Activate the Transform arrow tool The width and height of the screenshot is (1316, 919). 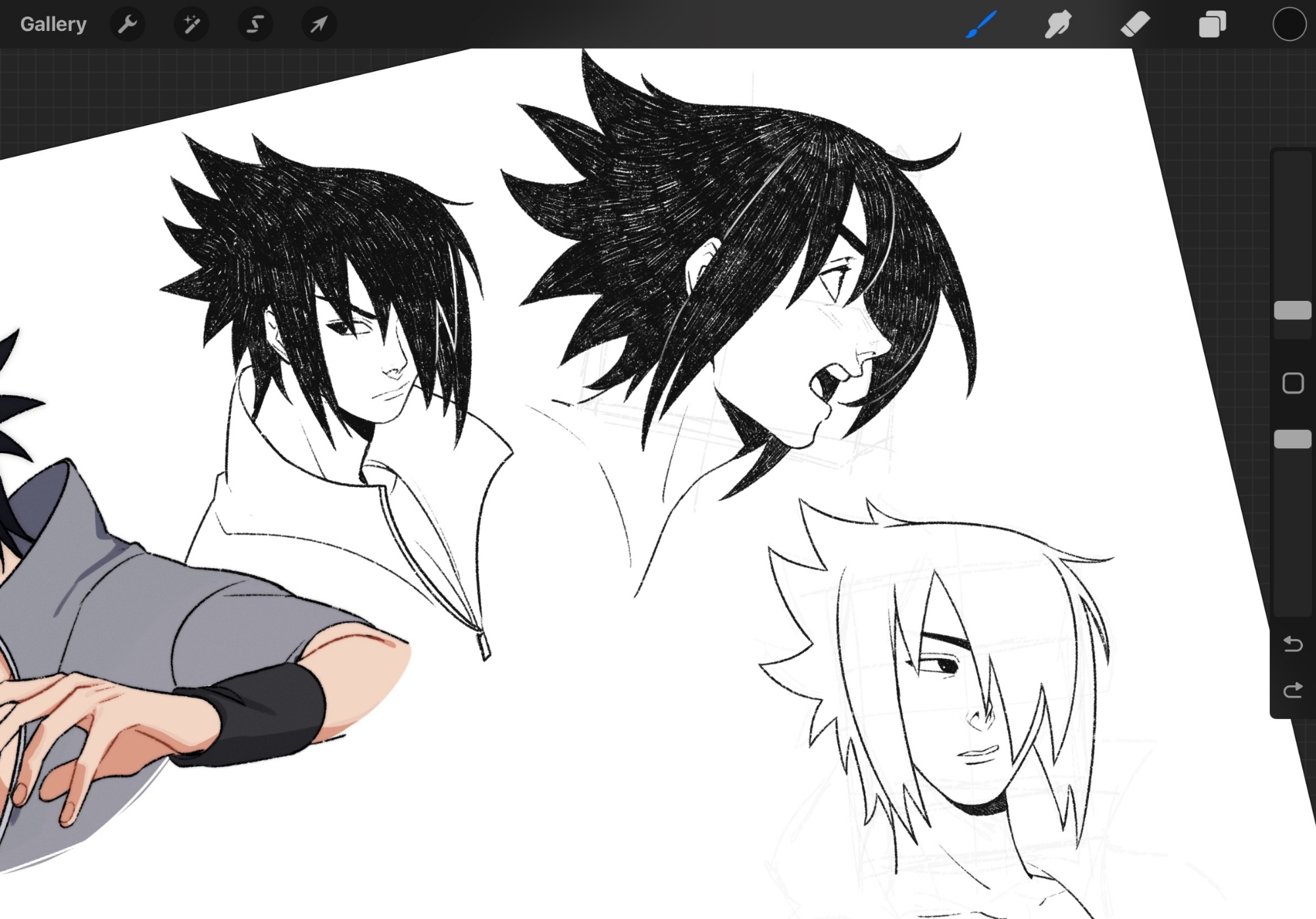point(318,24)
